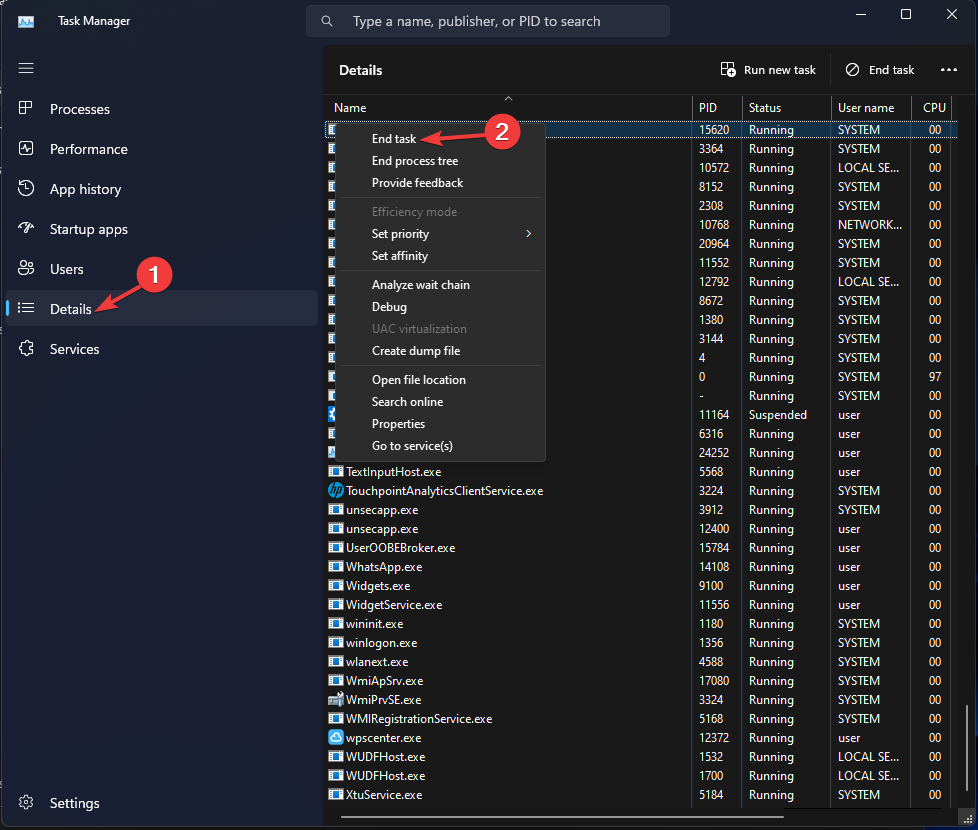Click the UserOOBEBroker.exe process icon
Screen dimensions: 978x830
point(336,547)
